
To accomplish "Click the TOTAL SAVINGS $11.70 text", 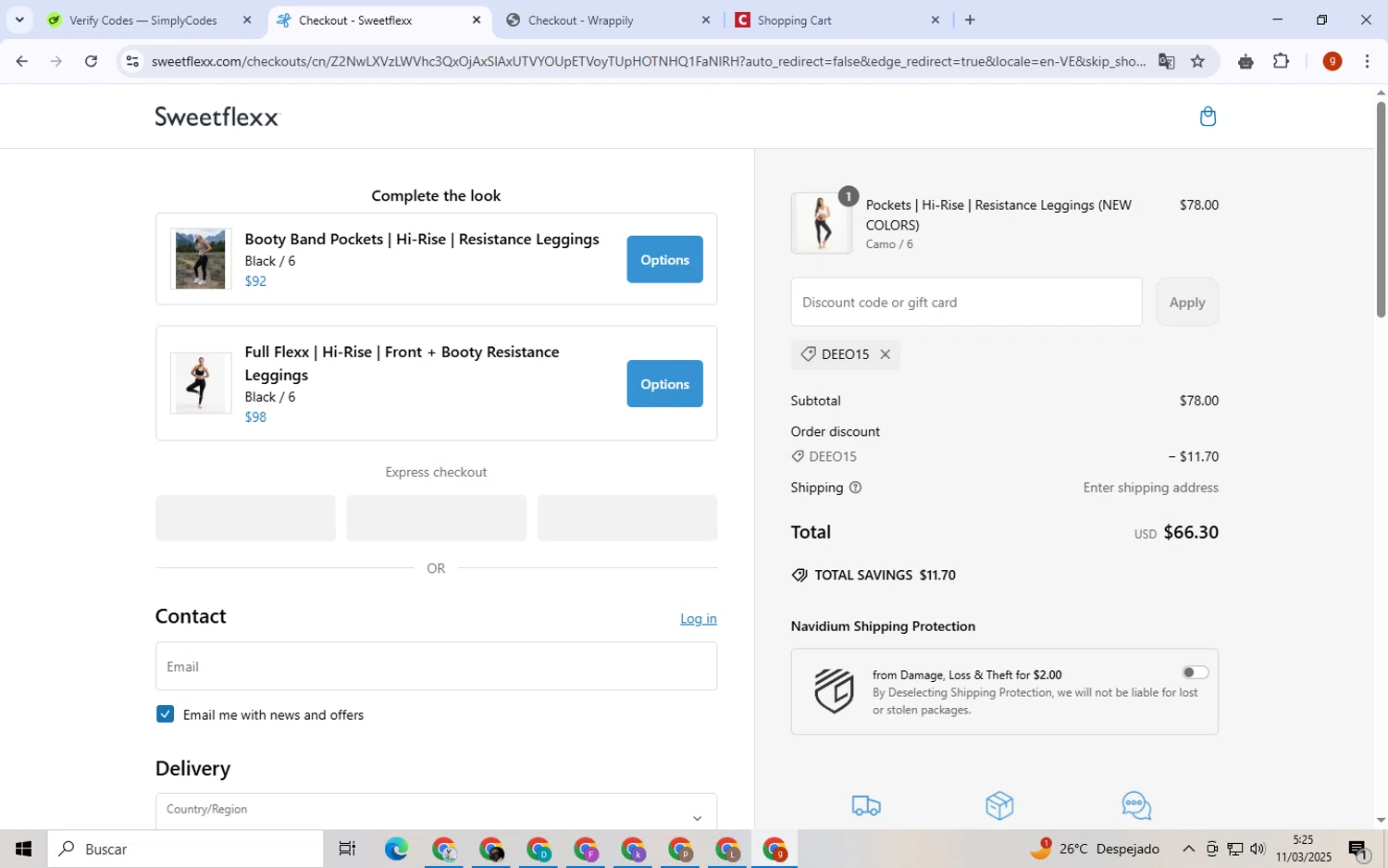I will (885, 575).
